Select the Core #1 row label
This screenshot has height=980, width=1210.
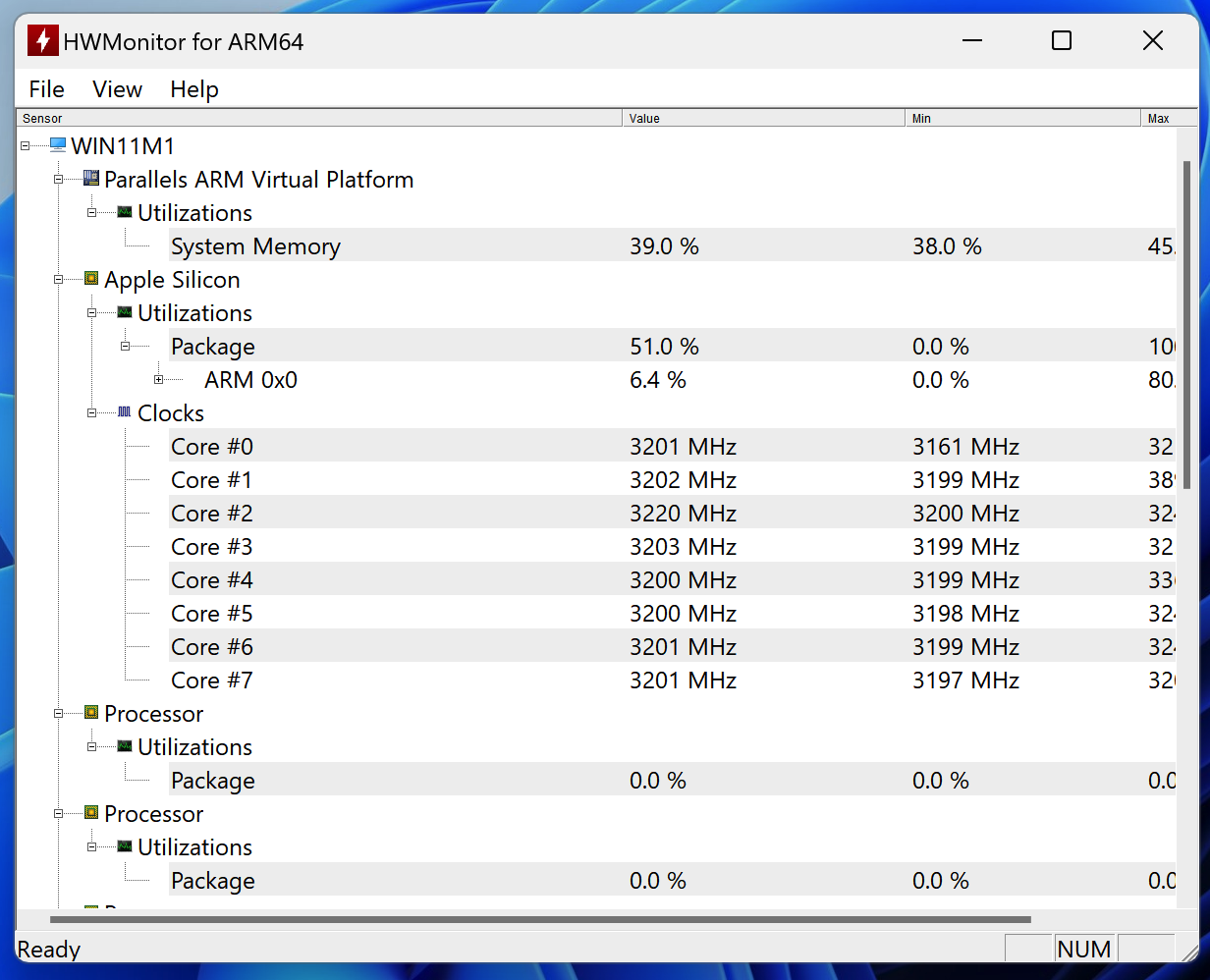point(212,480)
